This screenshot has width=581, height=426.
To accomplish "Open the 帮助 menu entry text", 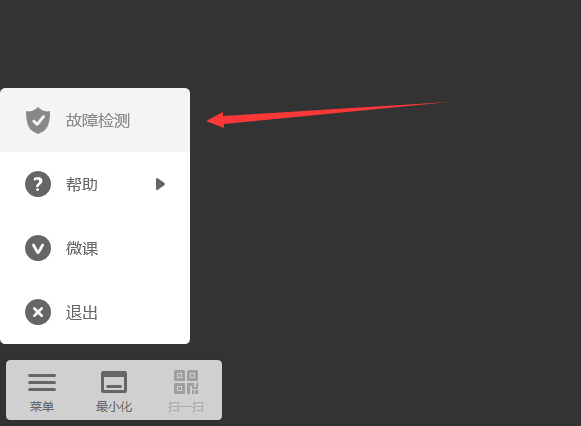I will 82,184.
